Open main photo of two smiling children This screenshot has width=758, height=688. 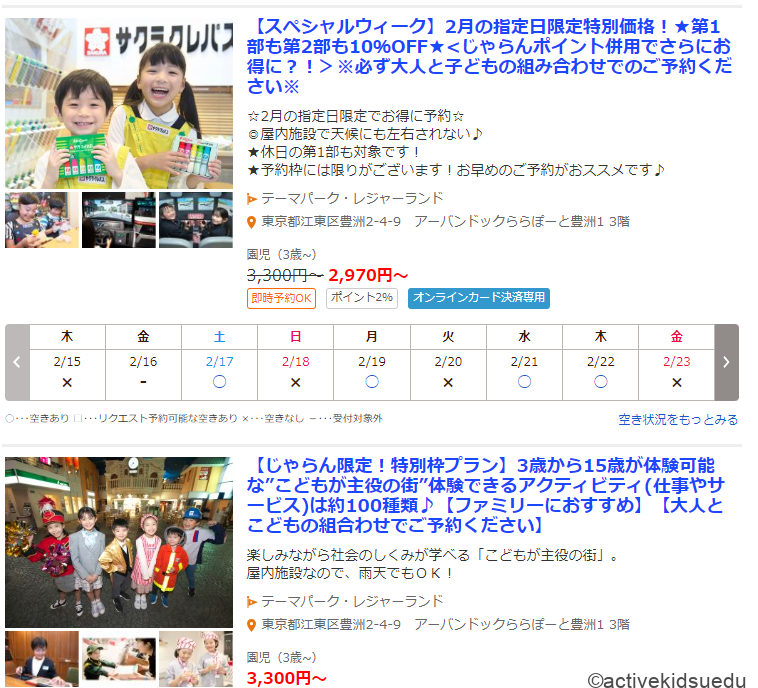click(x=119, y=103)
